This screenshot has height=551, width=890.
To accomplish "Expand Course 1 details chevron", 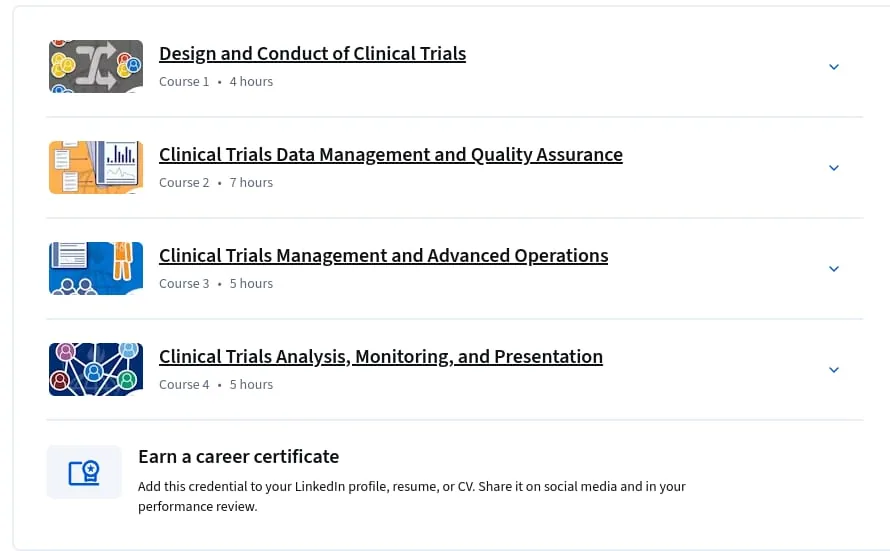I will [x=833, y=67].
